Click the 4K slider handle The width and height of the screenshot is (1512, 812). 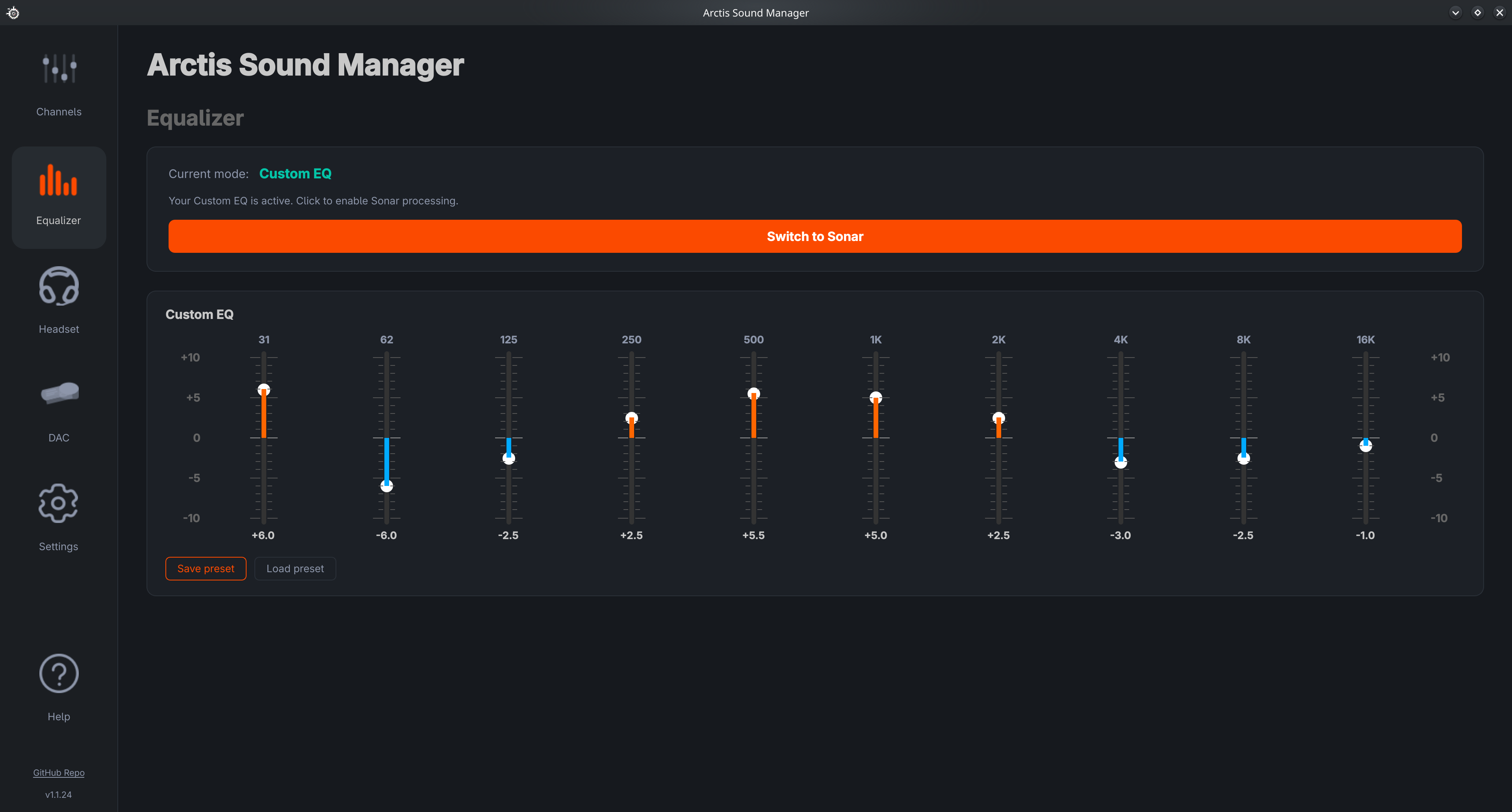coord(1121,462)
